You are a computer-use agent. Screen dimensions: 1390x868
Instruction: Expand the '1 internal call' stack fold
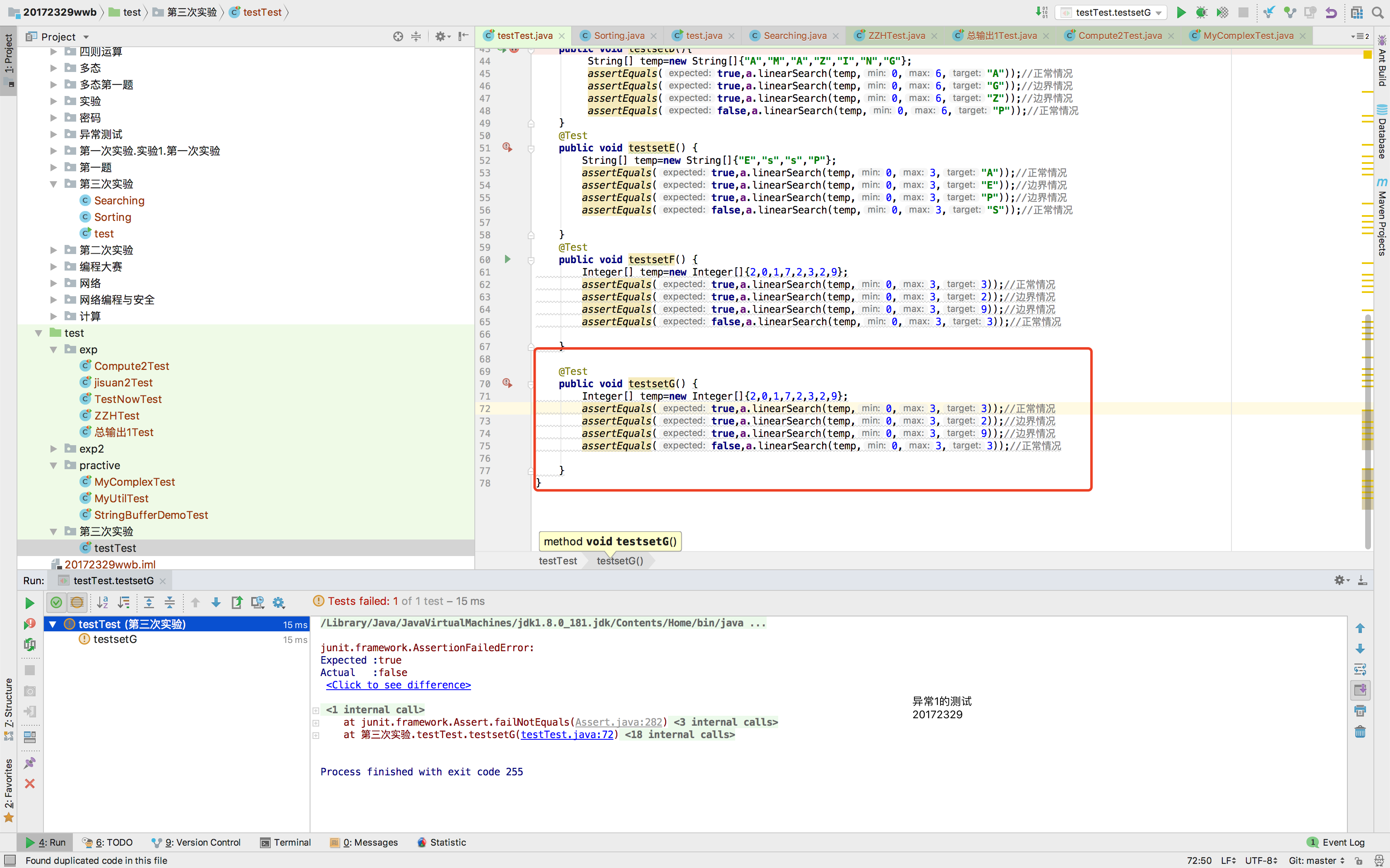316,710
